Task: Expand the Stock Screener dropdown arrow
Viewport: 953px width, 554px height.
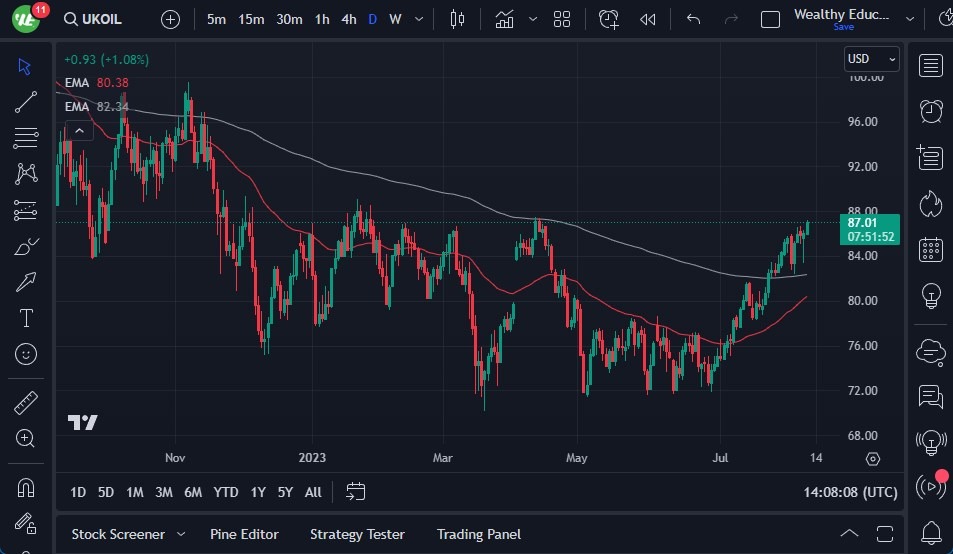Action: coord(181,534)
